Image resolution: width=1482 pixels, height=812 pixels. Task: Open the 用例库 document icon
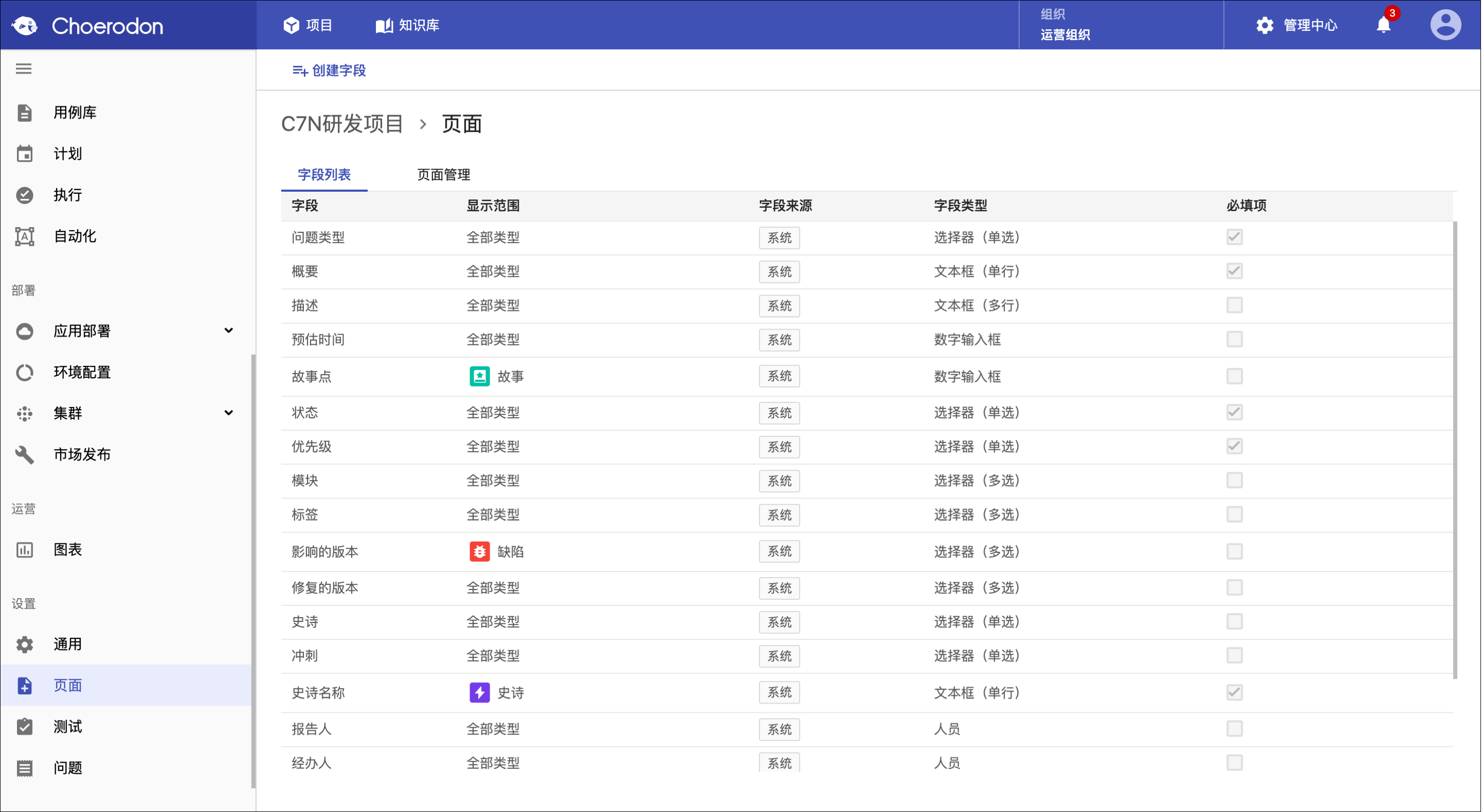coord(24,113)
